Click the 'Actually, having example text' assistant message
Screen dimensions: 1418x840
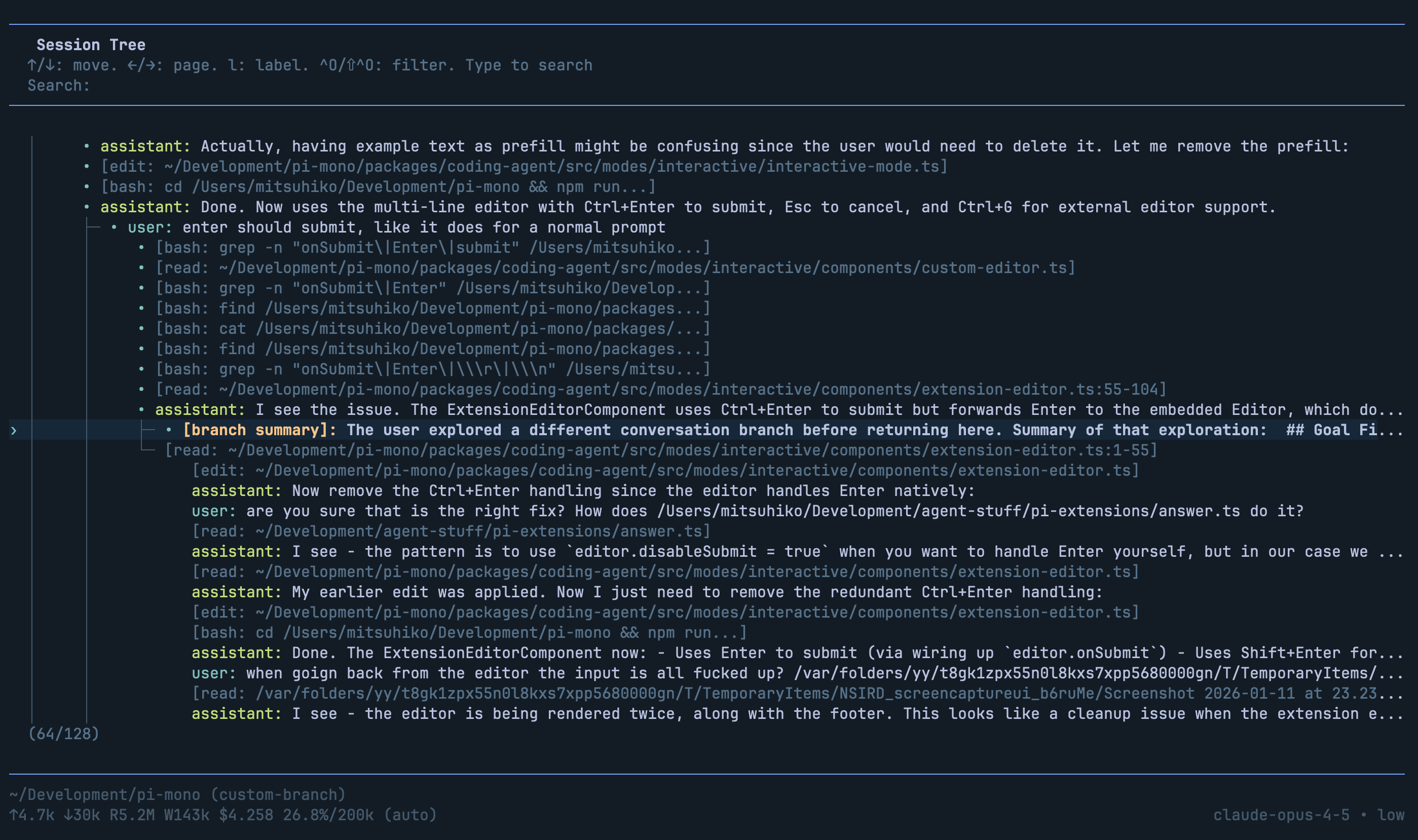(725, 146)
